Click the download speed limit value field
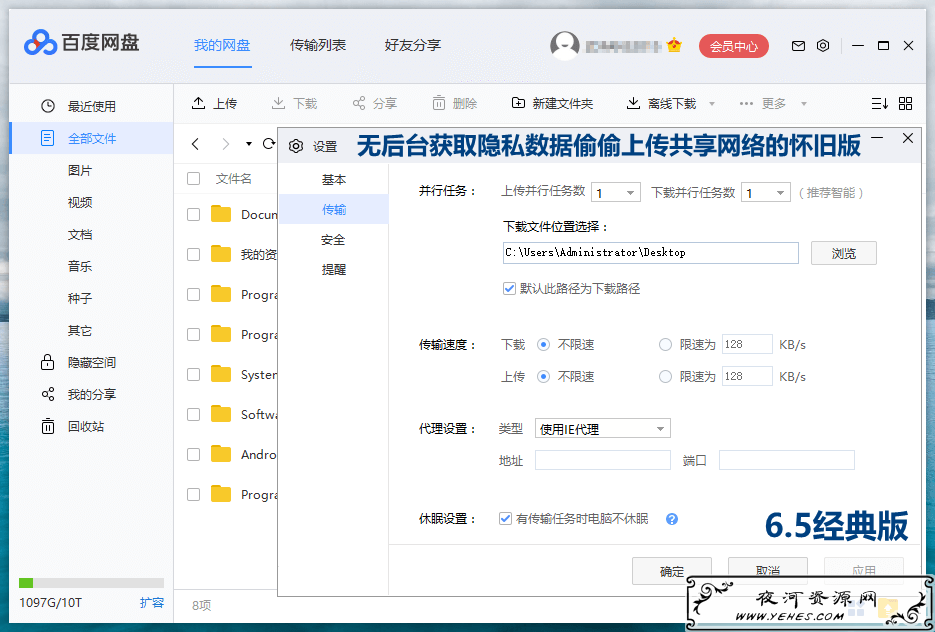 (x=747, y=345)
